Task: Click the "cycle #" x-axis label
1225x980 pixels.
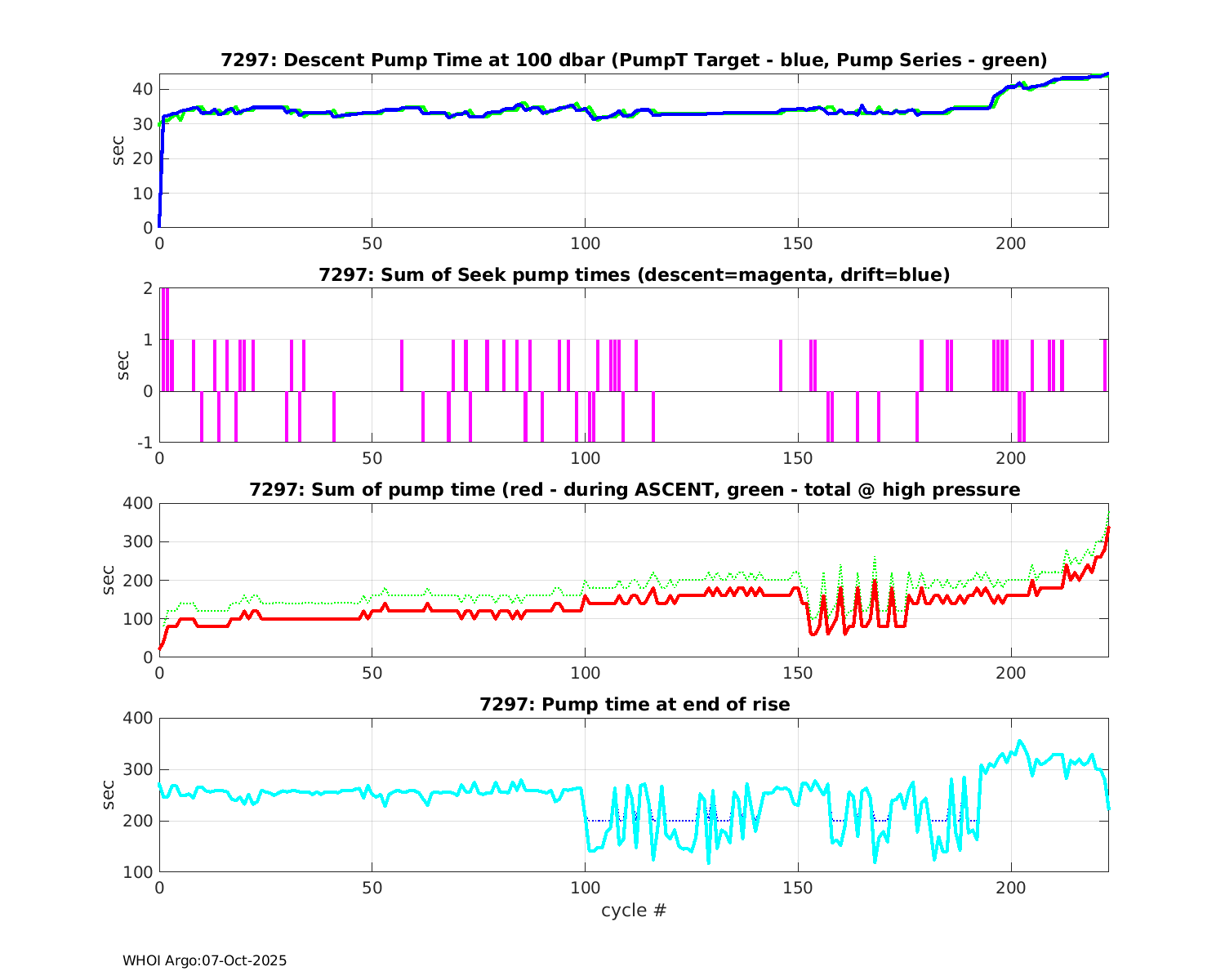Action: click(634, 911)
